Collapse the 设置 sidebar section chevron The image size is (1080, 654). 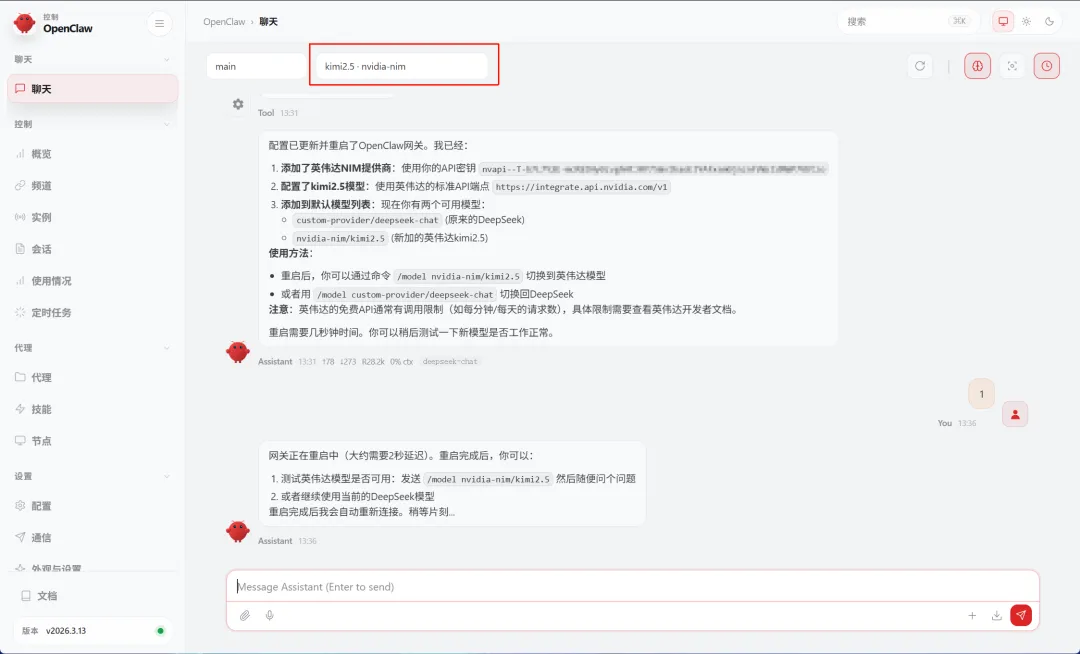coord(167,476)
